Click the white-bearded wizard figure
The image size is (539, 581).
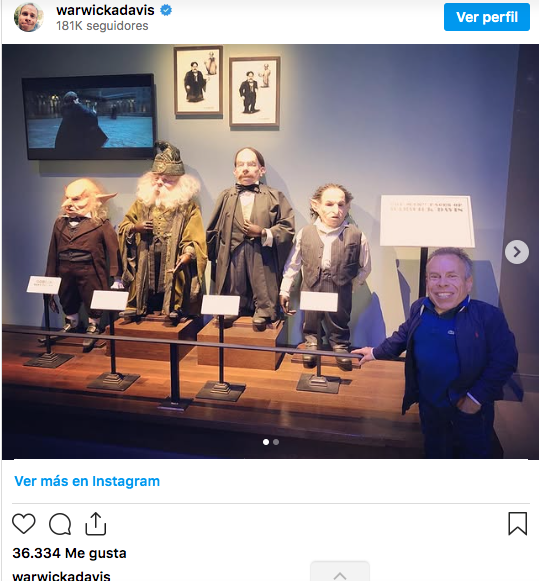[162, 230]
